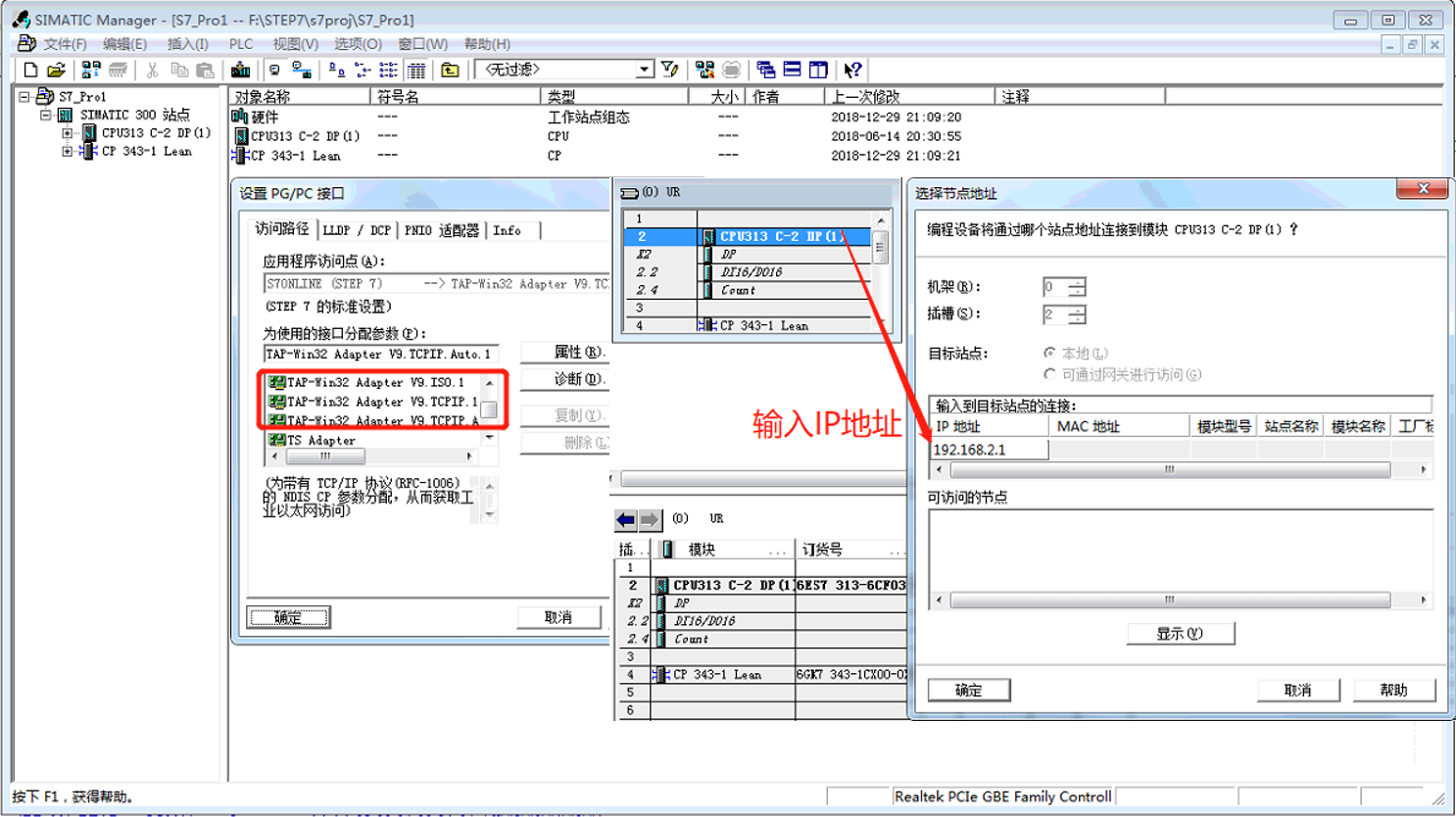Click the Offline view toolbar icon
The width and height of the screenshot is (1456, 817).
274,70
